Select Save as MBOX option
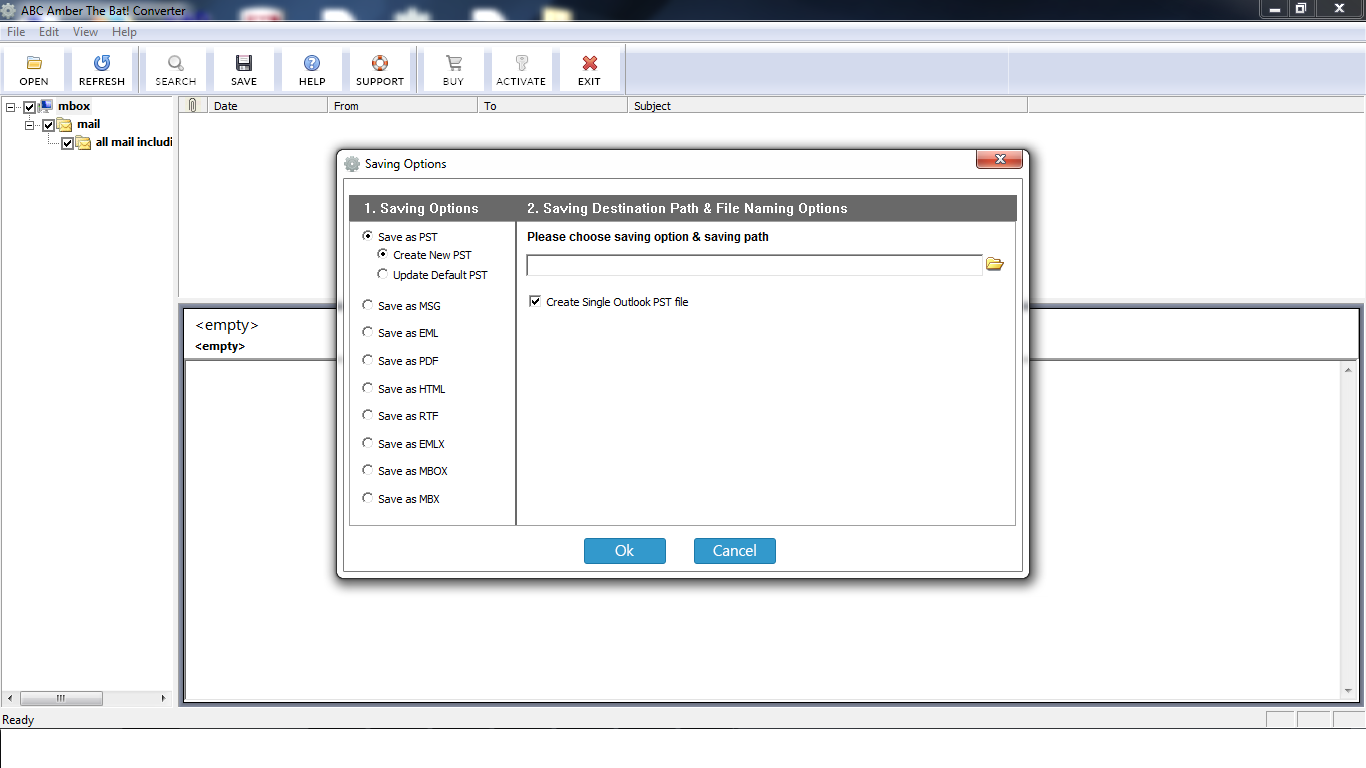Viewport: 1366px width, 768px height. click(x=368, y=470)
